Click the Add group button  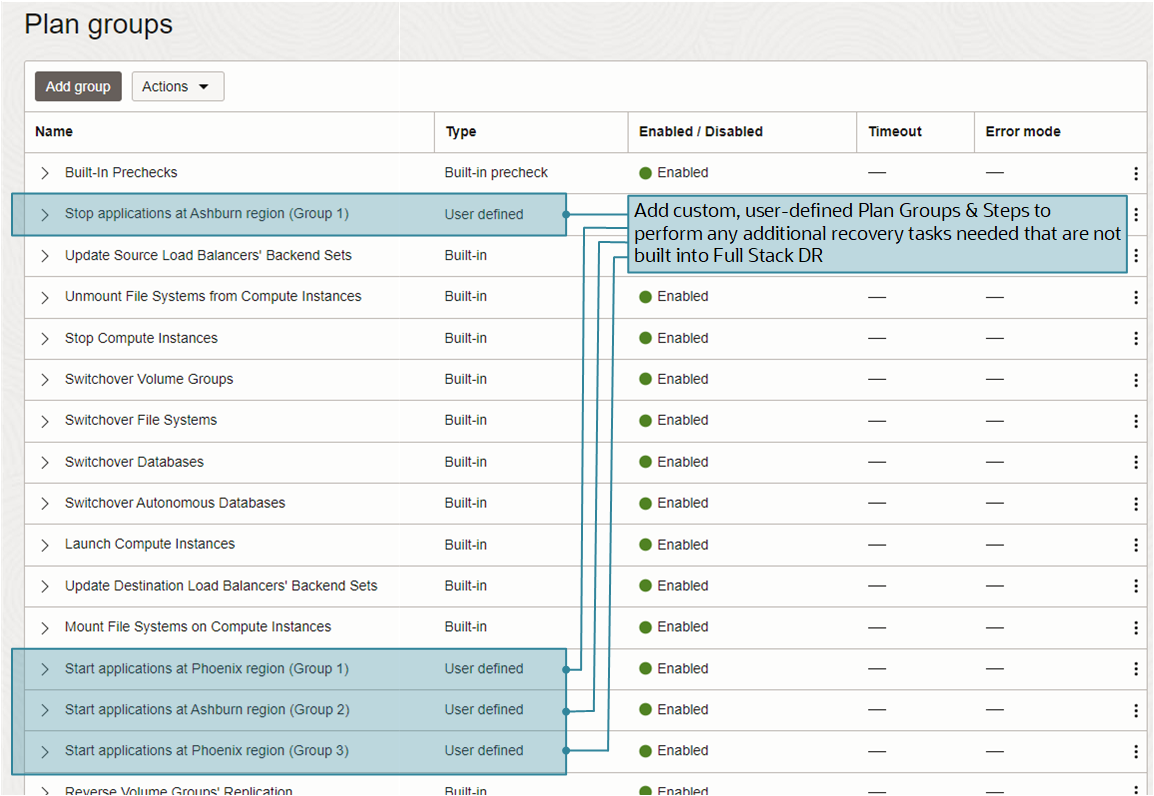[78, 86]
